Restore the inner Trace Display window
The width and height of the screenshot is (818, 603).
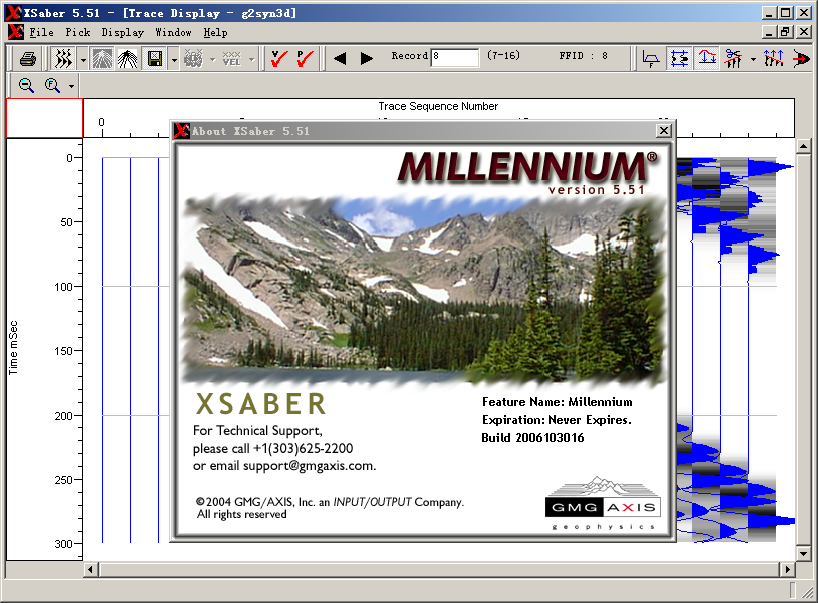(x=786, y=32)
